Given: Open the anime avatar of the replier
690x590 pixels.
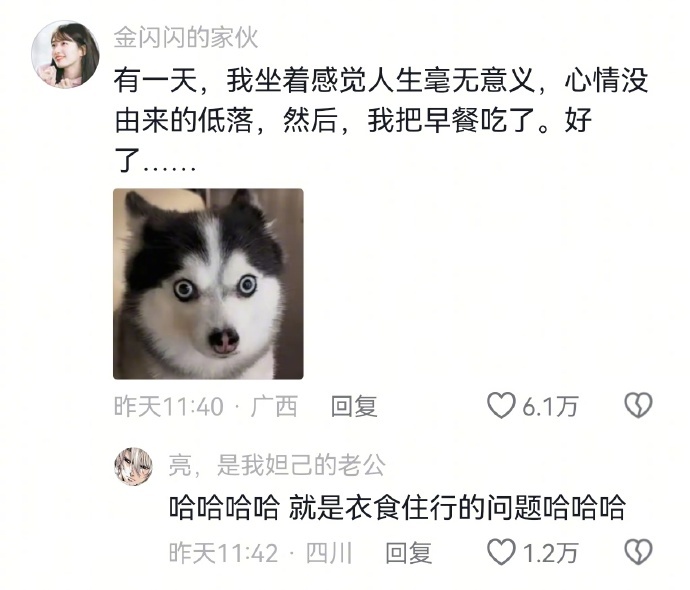Looking at the screenshot, I should (134, 467).
